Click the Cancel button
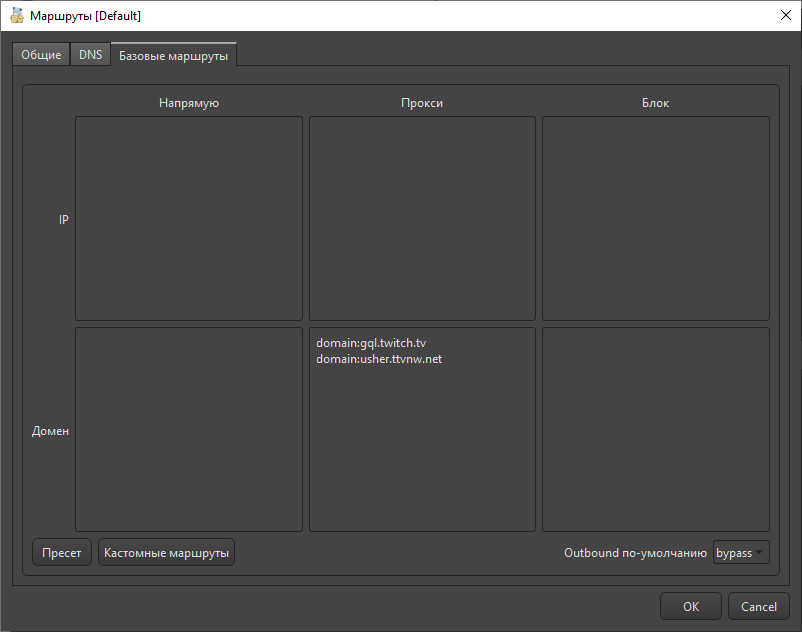This screenshot has height=632, width=802. 759,606
